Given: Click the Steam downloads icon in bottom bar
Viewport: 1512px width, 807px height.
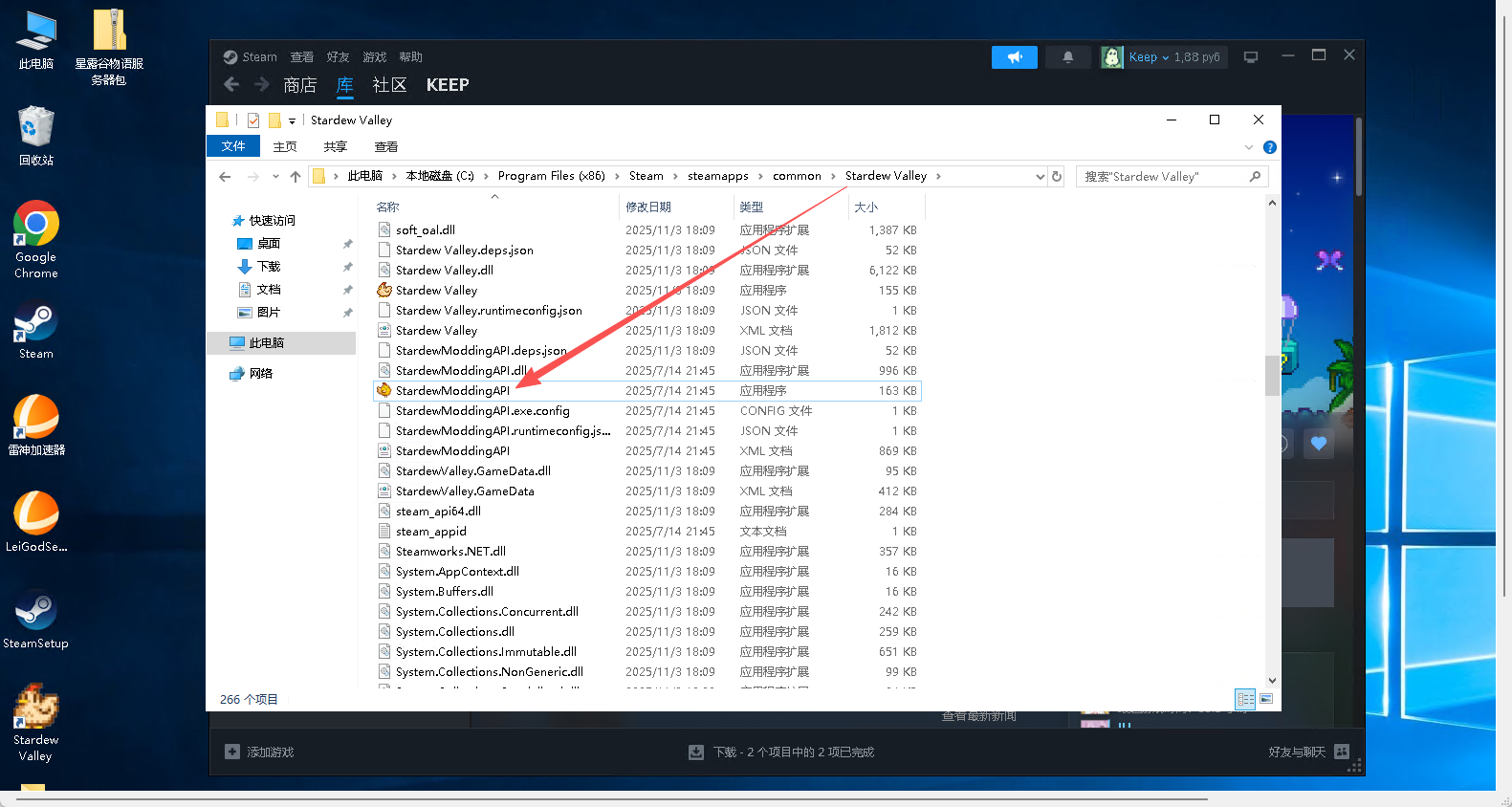Looking at the screenshot, I should [696, 752].
